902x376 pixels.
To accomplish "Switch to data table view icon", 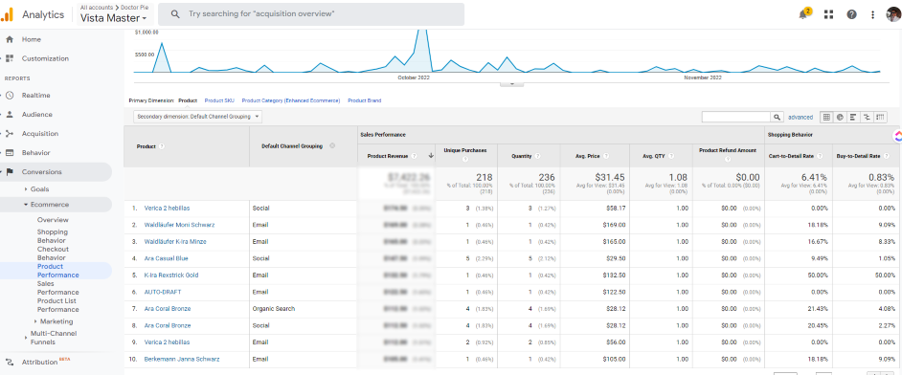I will click(826, 117).
